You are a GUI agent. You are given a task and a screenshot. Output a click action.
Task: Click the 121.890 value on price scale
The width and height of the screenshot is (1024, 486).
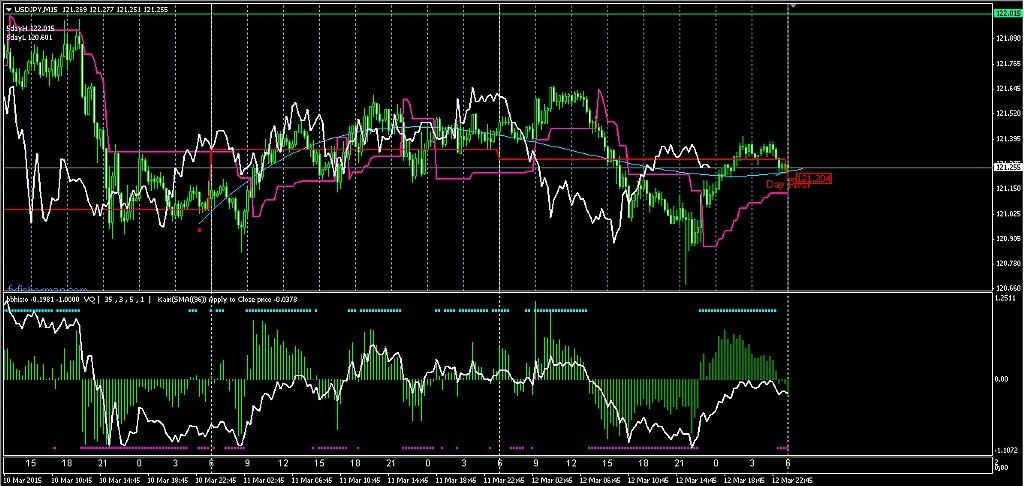tap(1008, 38)
